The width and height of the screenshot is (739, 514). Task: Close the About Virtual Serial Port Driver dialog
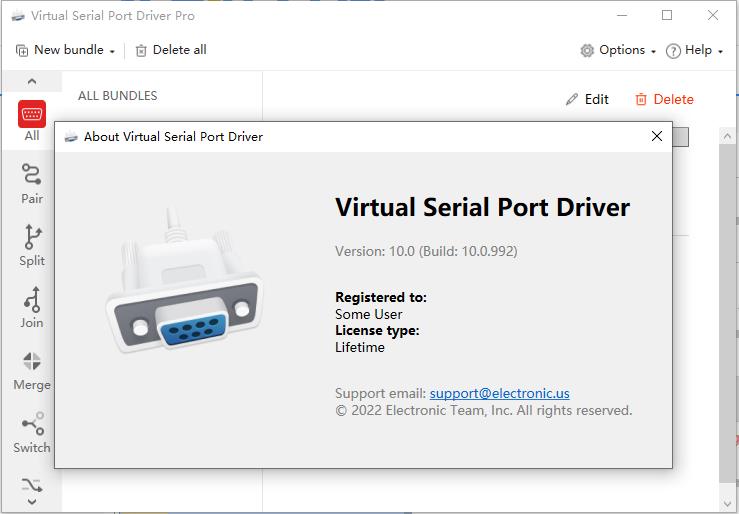pyautogui.click(x=657, y=136)
